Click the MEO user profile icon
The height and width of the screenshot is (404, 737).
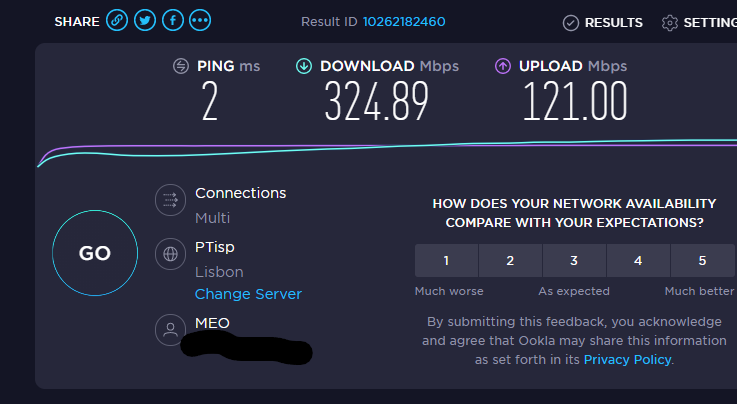tap(170, 329)
